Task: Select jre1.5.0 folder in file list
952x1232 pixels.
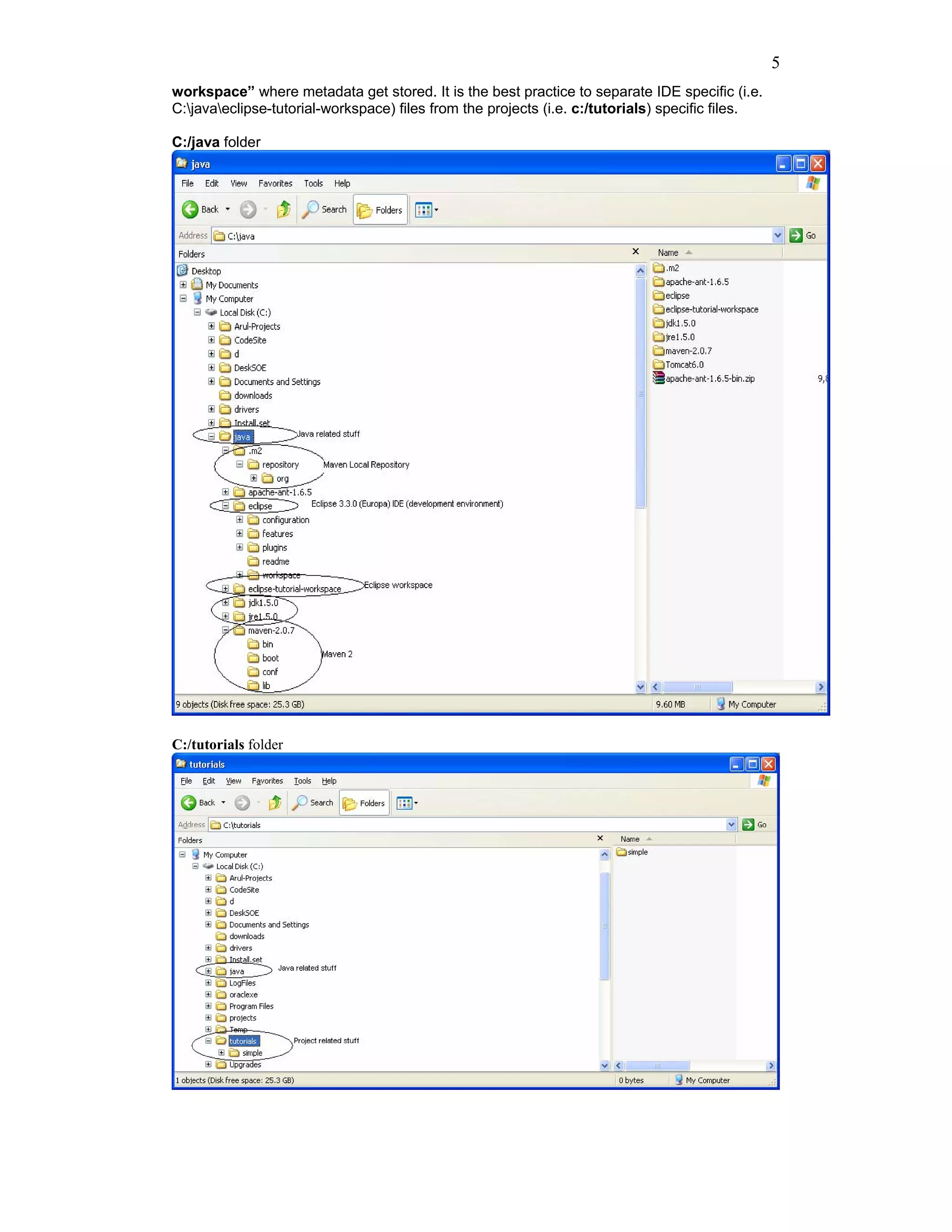Action: pos(674,337)
